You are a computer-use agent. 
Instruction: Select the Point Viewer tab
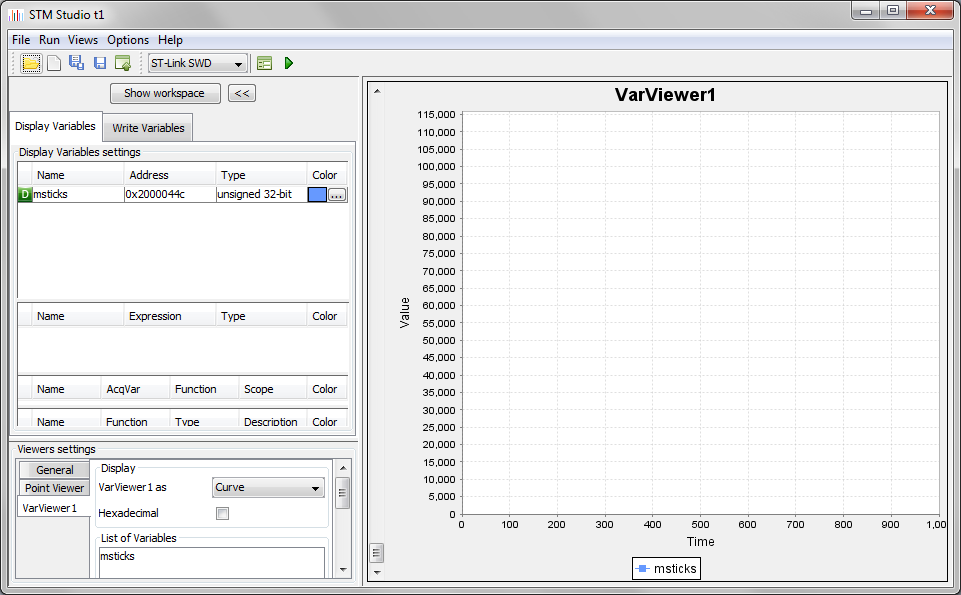(x=55, y=488)
